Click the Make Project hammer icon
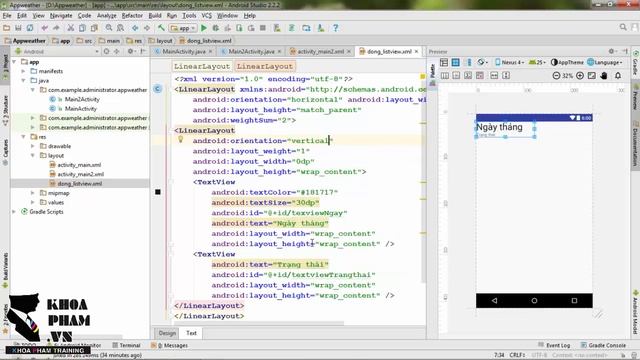Screen dimensions: 640x360 161,28
